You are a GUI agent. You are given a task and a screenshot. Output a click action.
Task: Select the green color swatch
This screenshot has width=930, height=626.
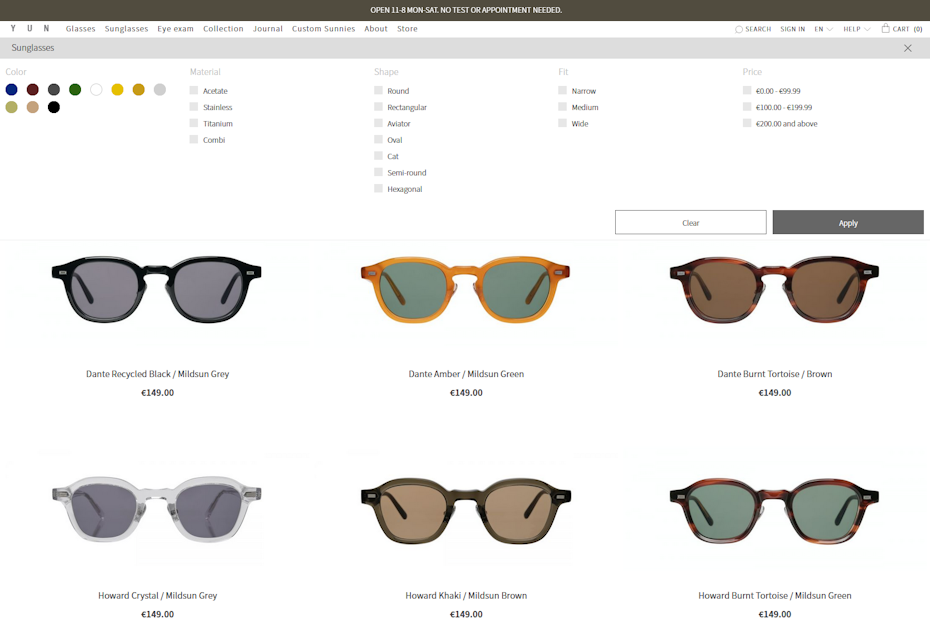[x=75, y=90]
